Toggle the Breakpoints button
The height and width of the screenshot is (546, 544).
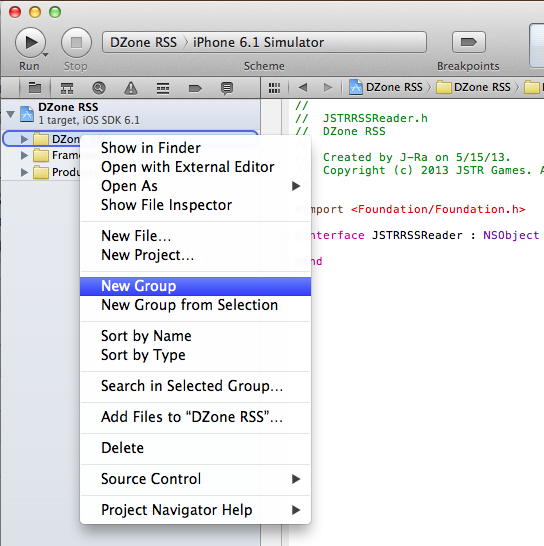[468, 42]
